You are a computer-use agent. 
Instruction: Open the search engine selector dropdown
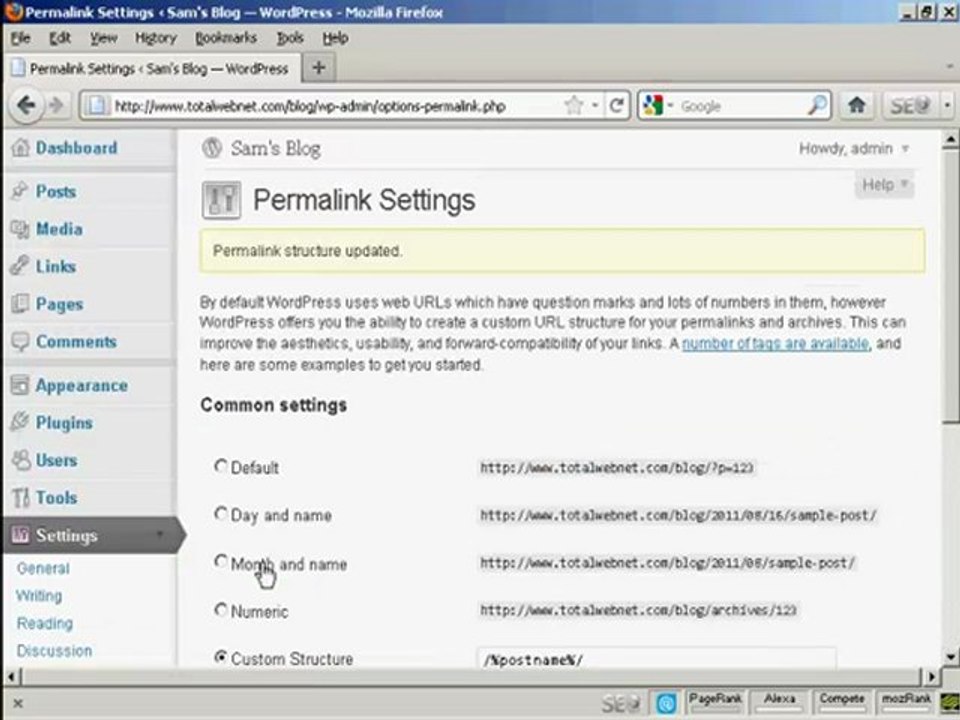[x=670, y=106]
